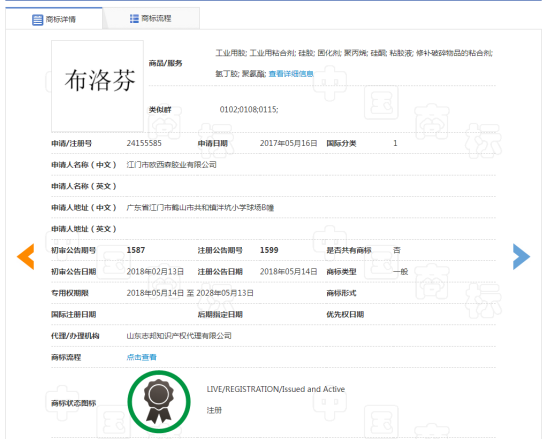Click the 专用权期限 label
The width and height of the screenshot is (554, 440).
pos(70,293)
